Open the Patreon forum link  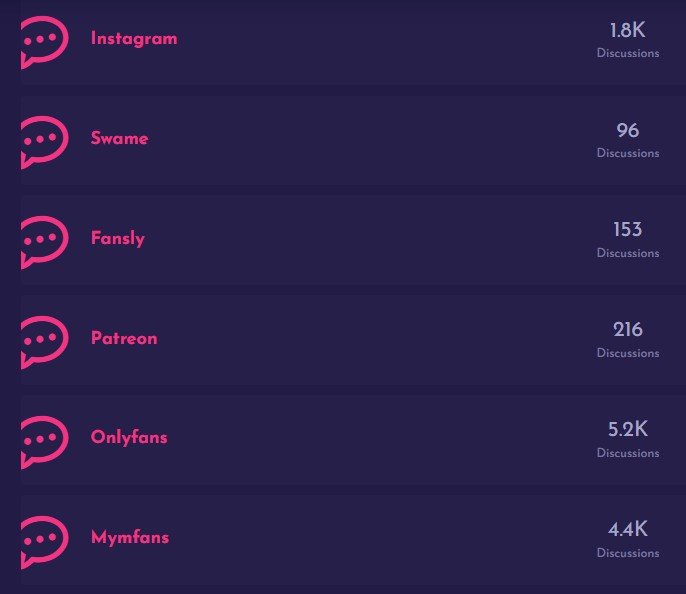coord(124,339)
